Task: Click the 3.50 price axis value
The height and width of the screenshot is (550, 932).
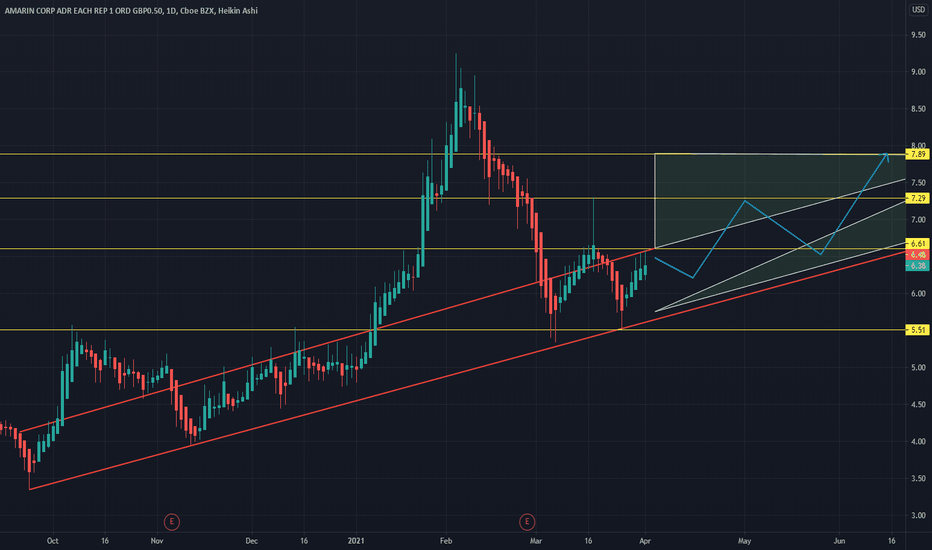Action: 918,478
